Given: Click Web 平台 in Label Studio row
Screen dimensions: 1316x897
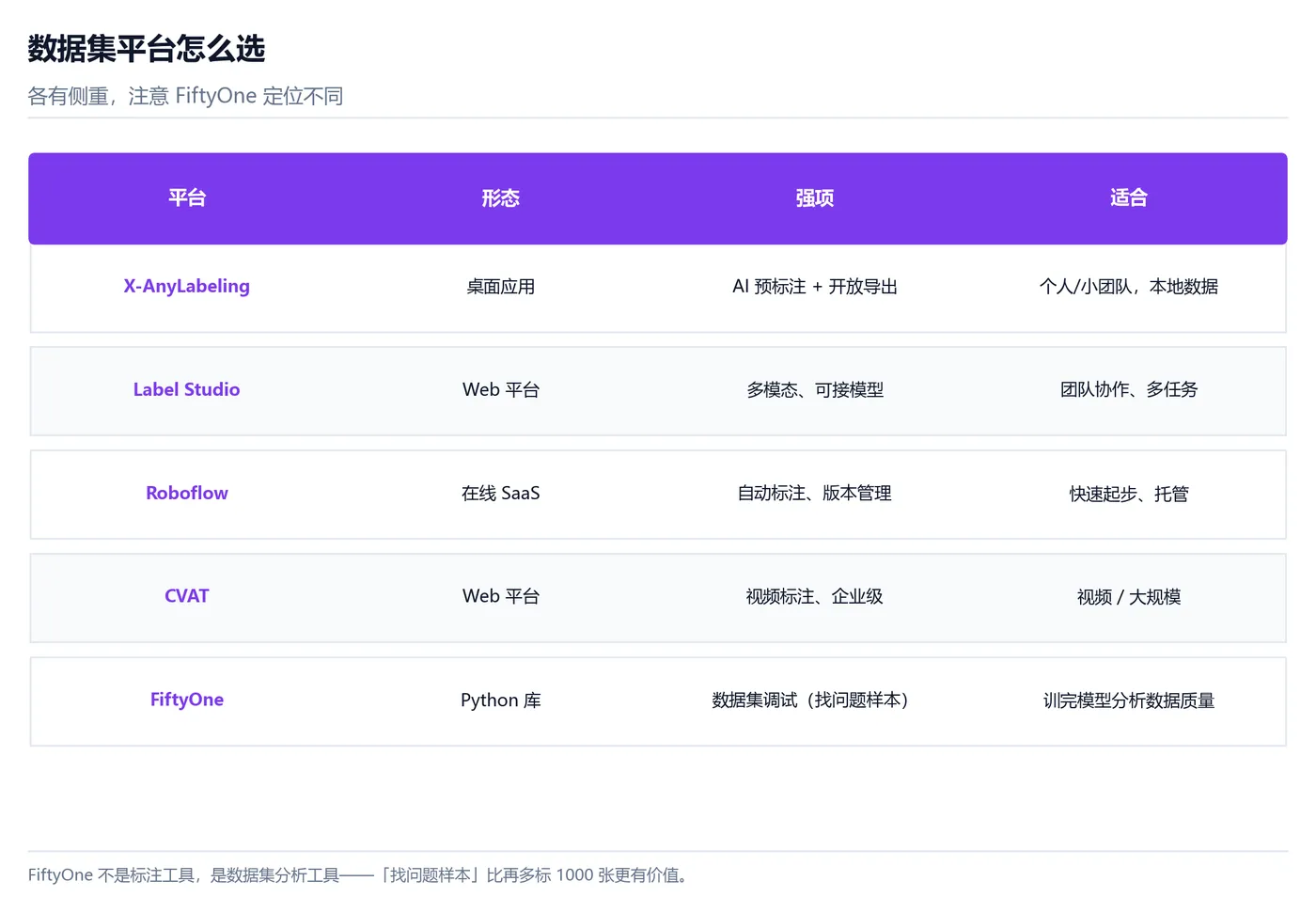Looking at the screenshot, I should click(501, 389).
